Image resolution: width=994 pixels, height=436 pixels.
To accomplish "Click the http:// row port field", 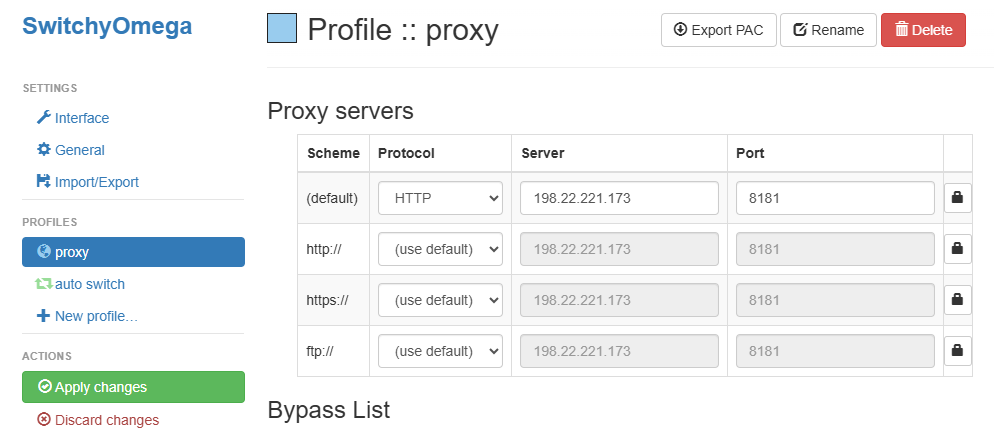I will (x=836, y=249).
